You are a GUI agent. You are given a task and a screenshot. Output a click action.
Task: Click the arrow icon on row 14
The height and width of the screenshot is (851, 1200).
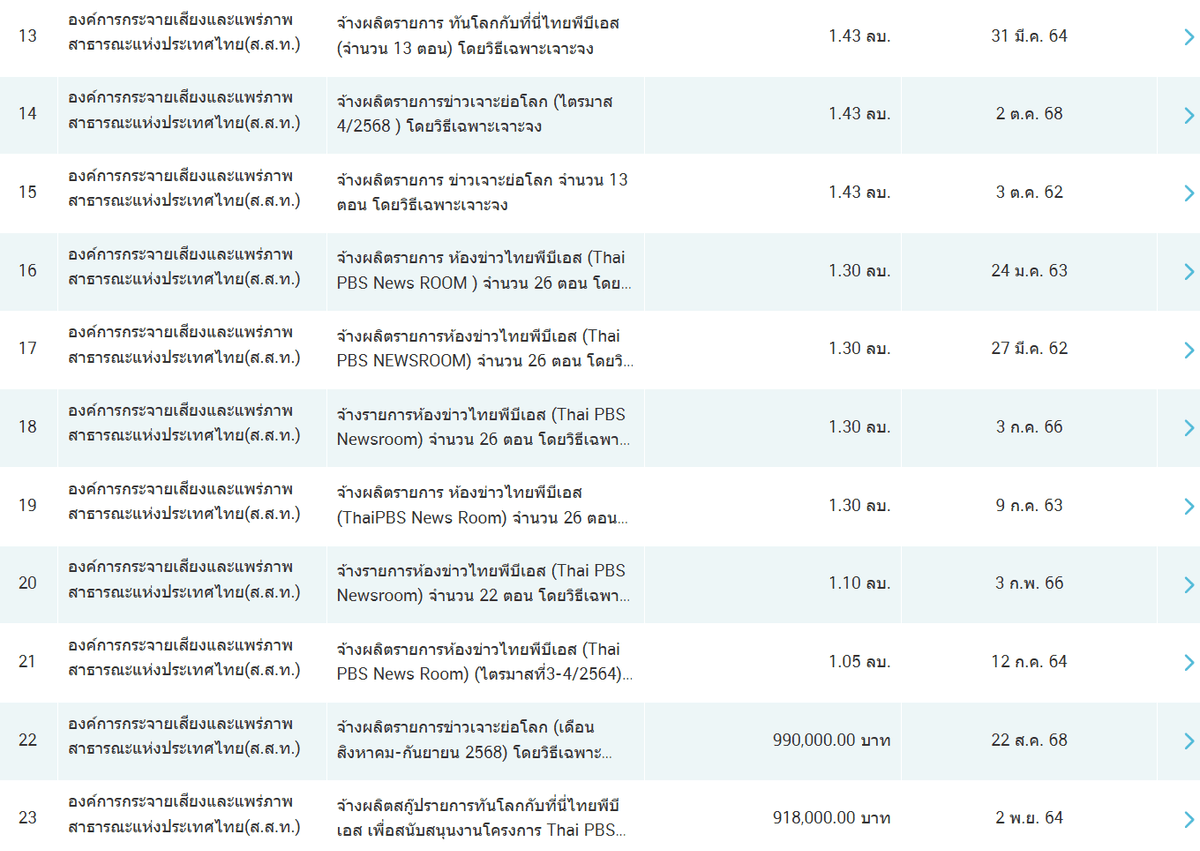1188,115
